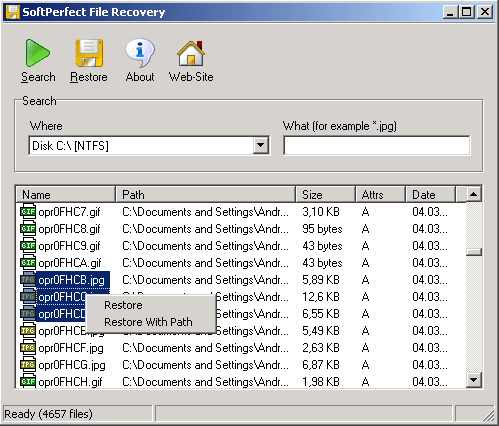This screenshot has width=499, height=426.
Task: Click the Restore floppy disk icon
Action: [89, 53]
